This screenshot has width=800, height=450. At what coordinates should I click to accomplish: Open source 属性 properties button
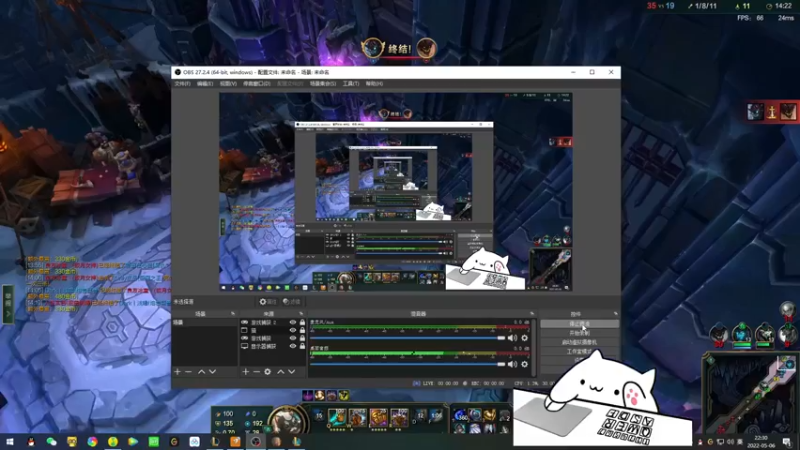pyautogui.click(x=267, y=302)
